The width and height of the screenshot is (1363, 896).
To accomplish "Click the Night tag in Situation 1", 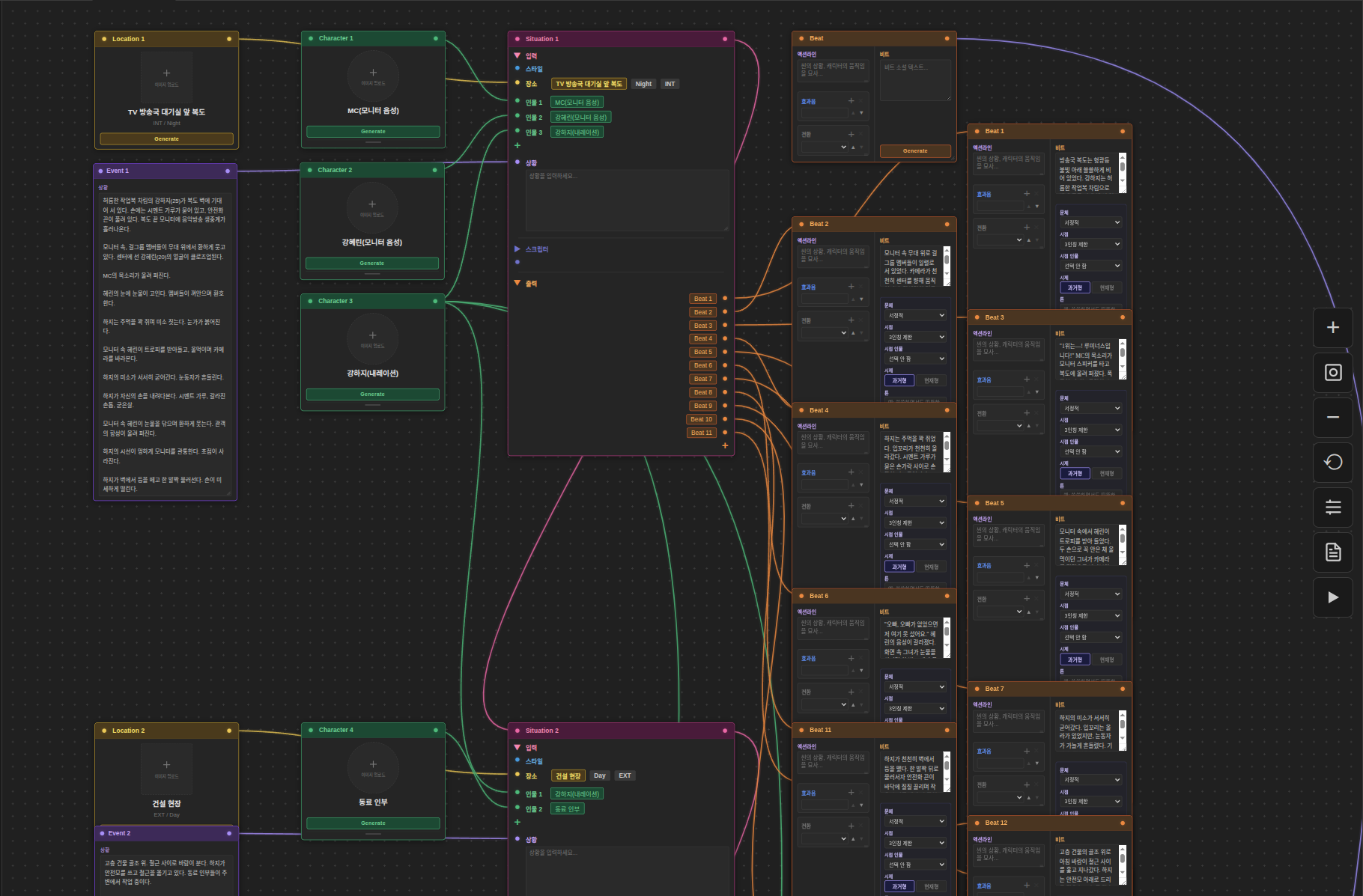I will click(x=643, y=84).
